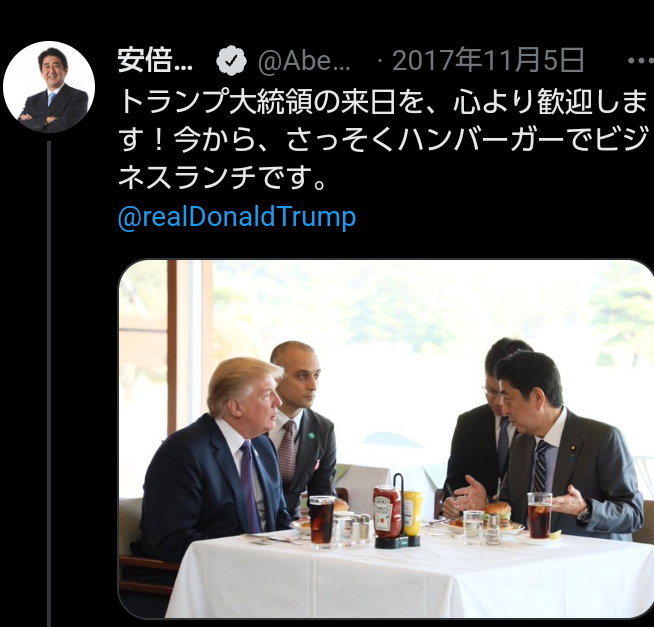654x627 pixels.
Task: Click the hamburger on the right plate
Action: 497,514
